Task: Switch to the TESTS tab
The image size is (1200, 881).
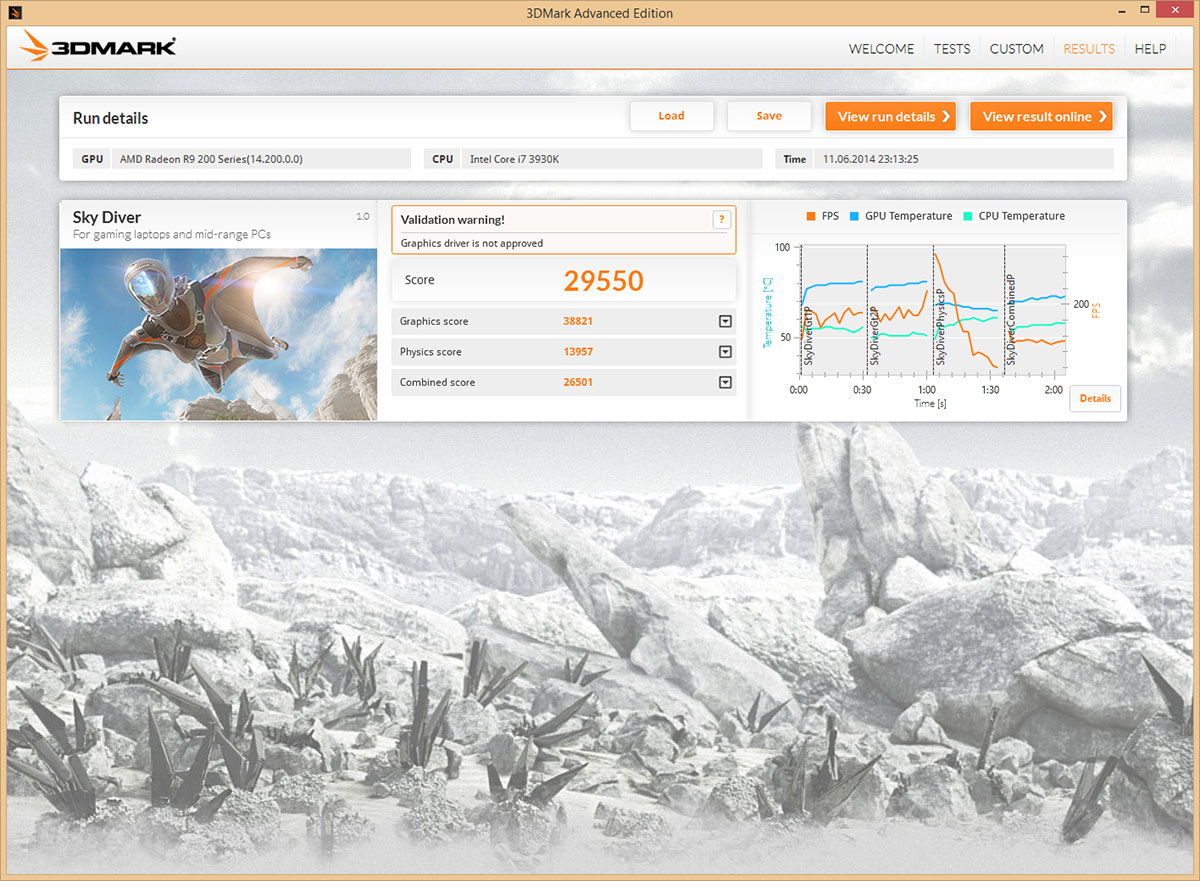Action: click(x=952, y=48)
